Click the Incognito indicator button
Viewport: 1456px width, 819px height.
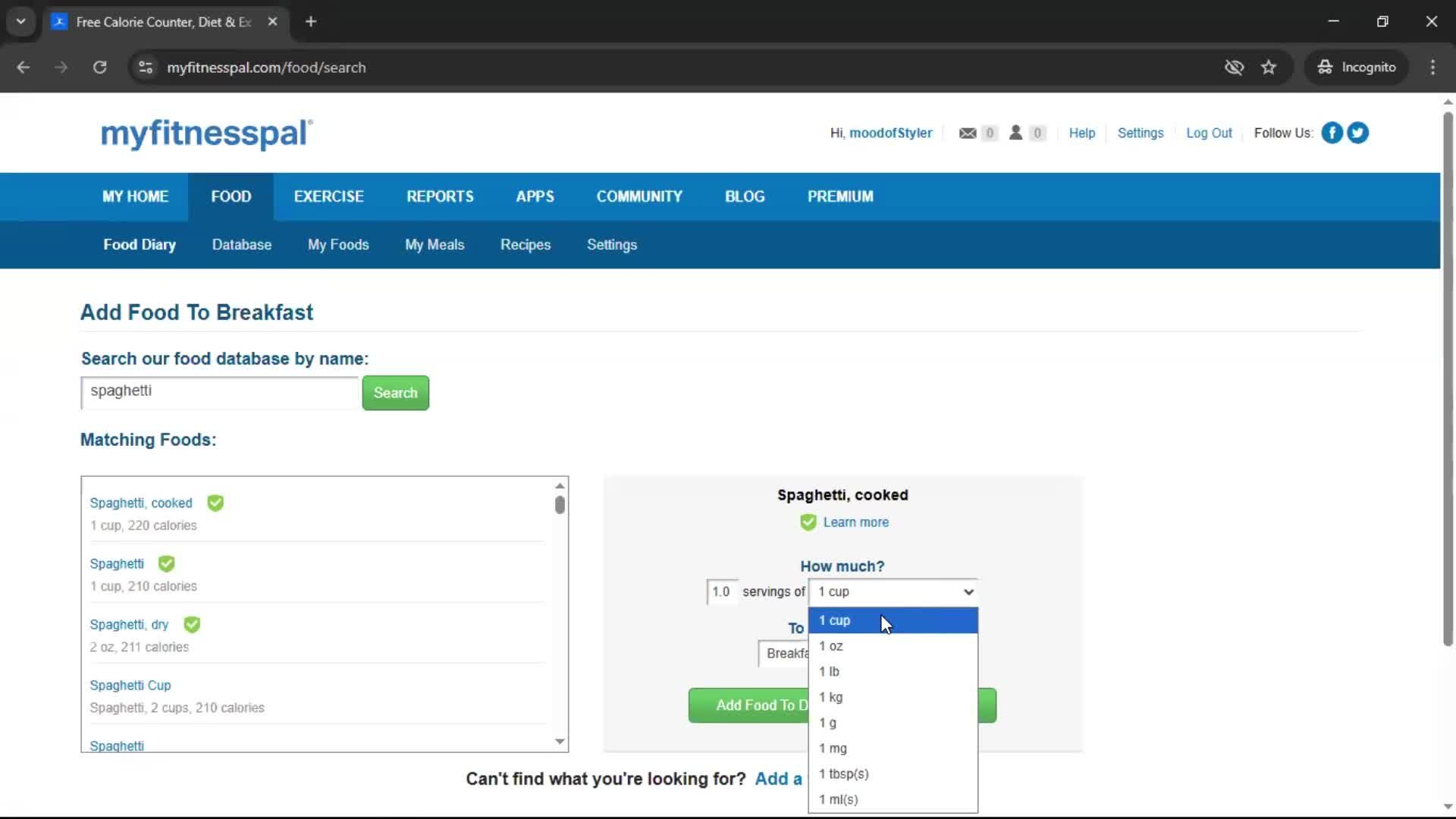click(1357, 67)
